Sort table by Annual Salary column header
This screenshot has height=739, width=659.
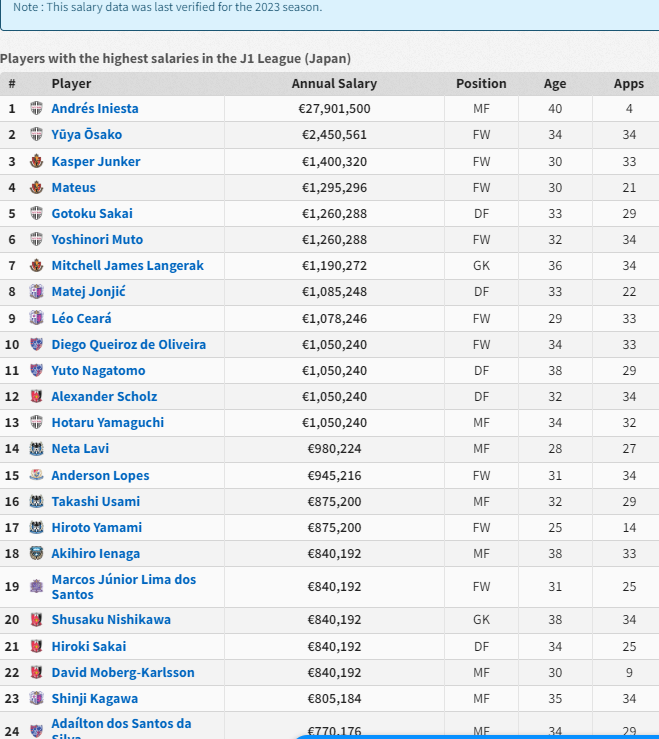[334, 84]
